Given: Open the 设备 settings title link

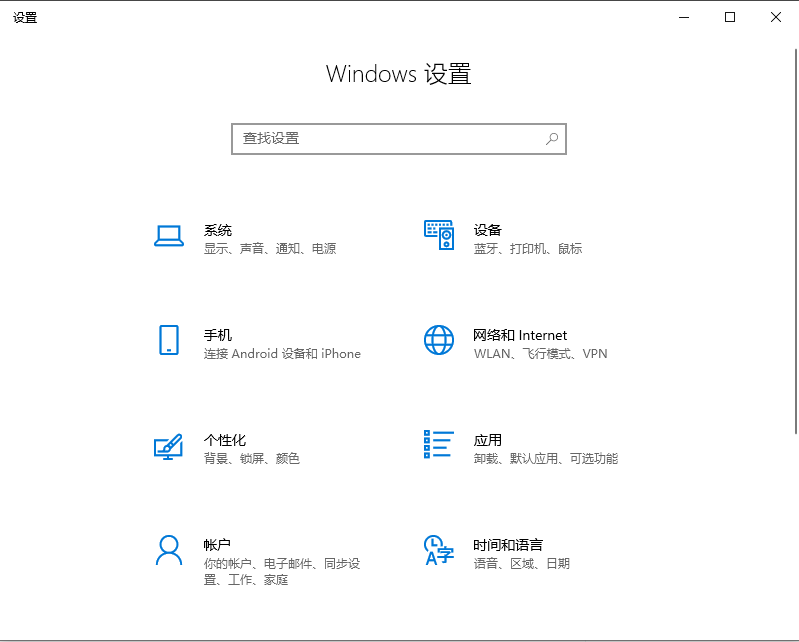Looking at the screenshot, I should (x=488, y=230).
